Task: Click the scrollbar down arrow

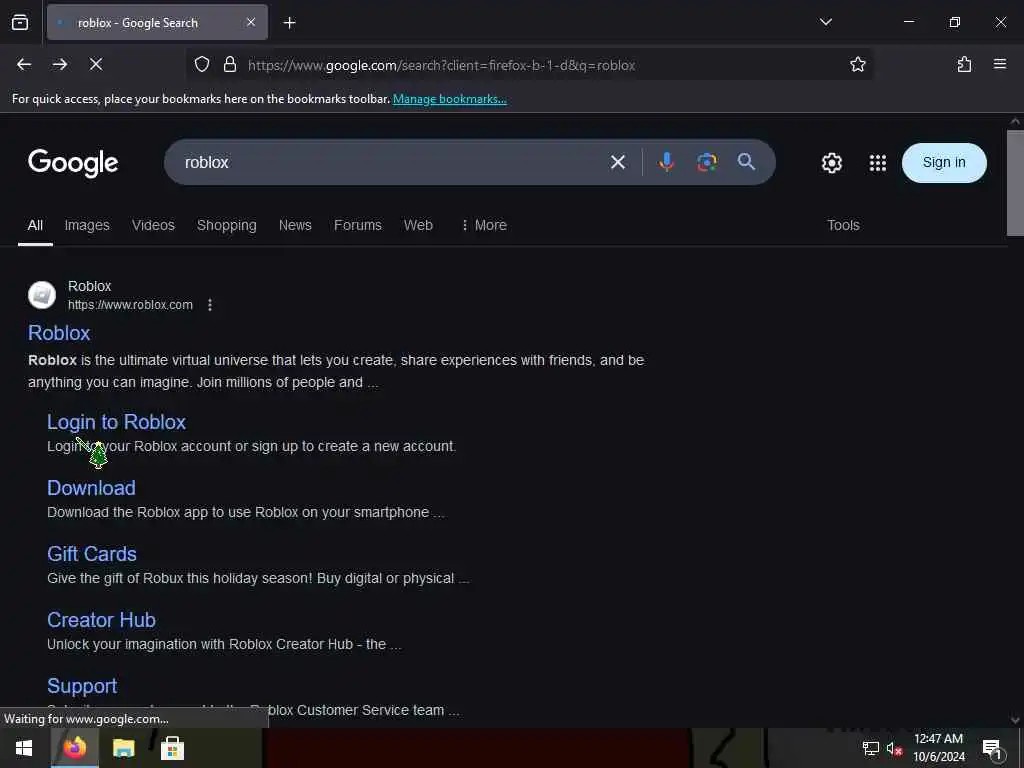Action: click(x=1015, y=720)
